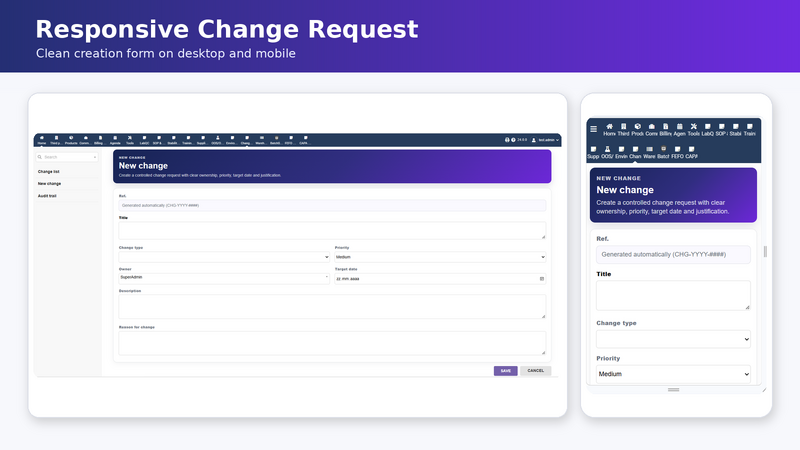Tap Products icon in mobile menu

coord(637,126)
